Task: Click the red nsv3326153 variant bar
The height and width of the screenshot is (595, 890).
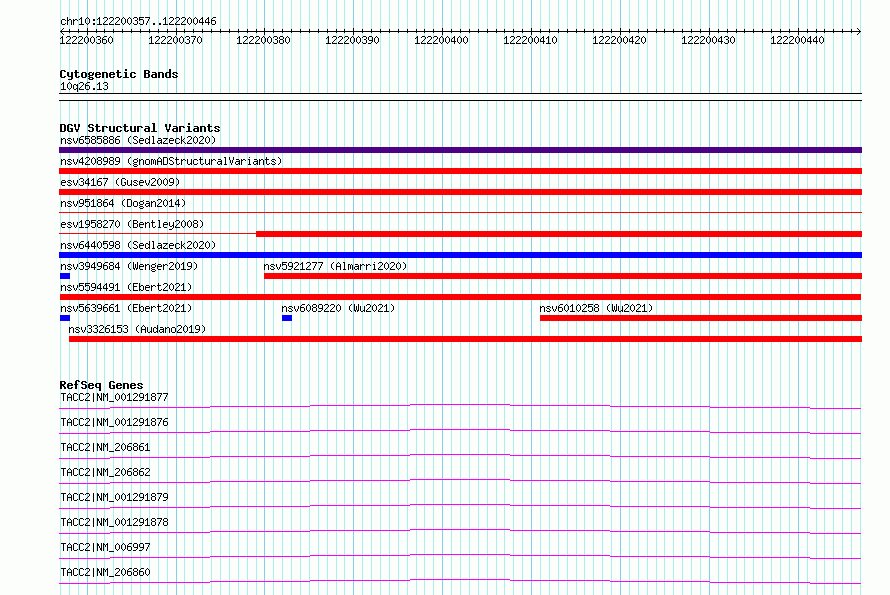Action: (x=465, y=339)
